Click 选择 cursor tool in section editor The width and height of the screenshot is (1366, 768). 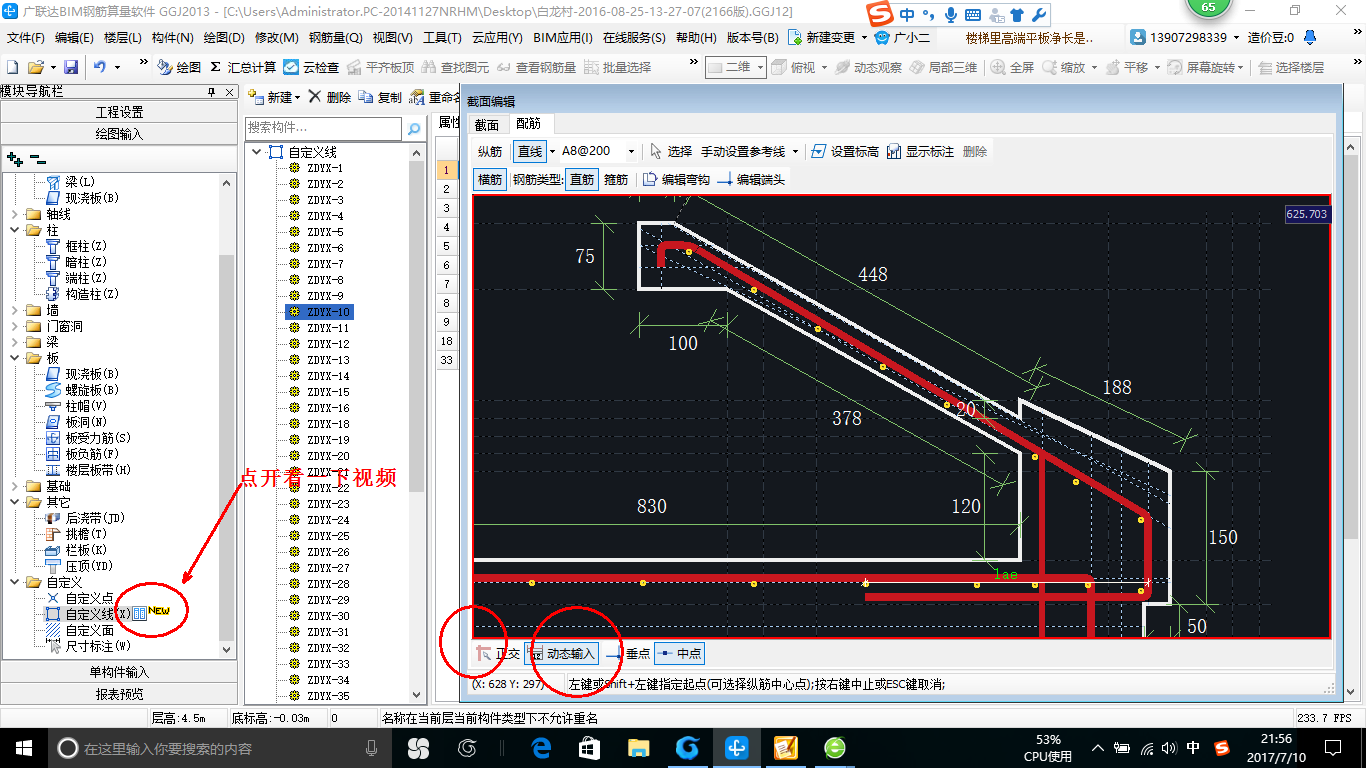tap(670, 151)
